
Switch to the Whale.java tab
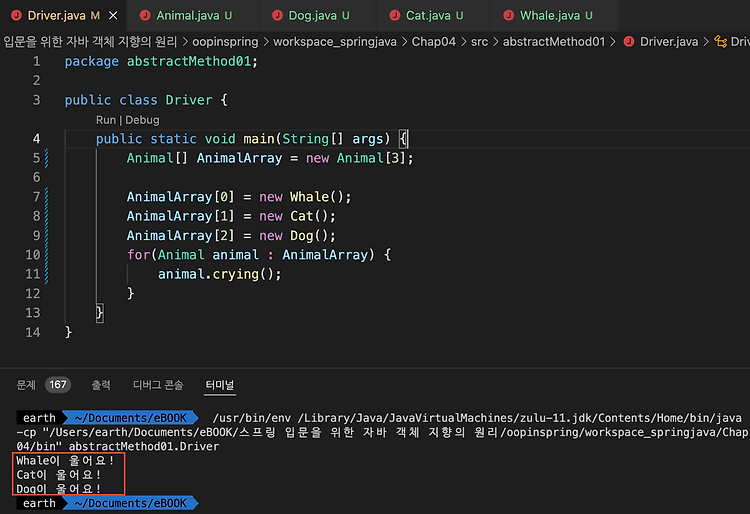point(555,16)
